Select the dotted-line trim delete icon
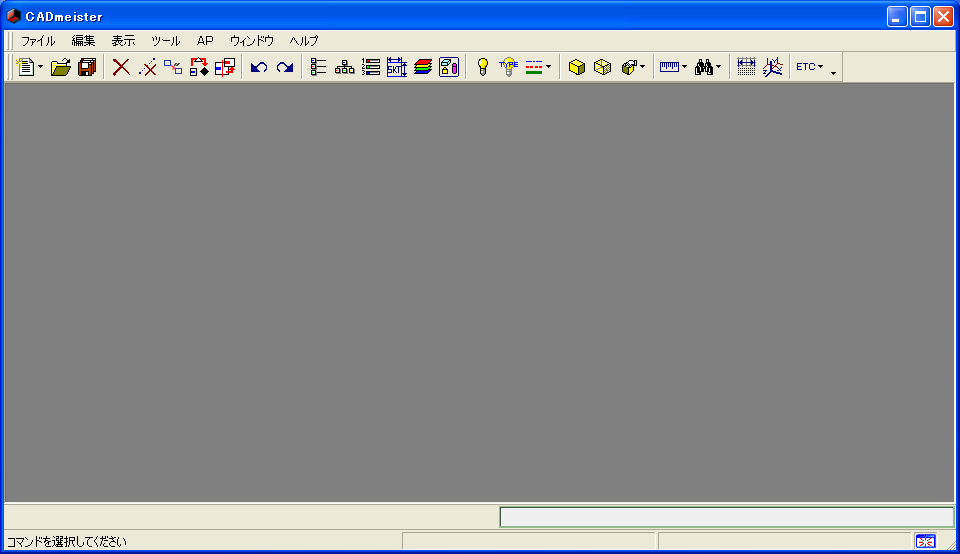The image size is (960, 554). pyautogui.click(x=147, y=67)
